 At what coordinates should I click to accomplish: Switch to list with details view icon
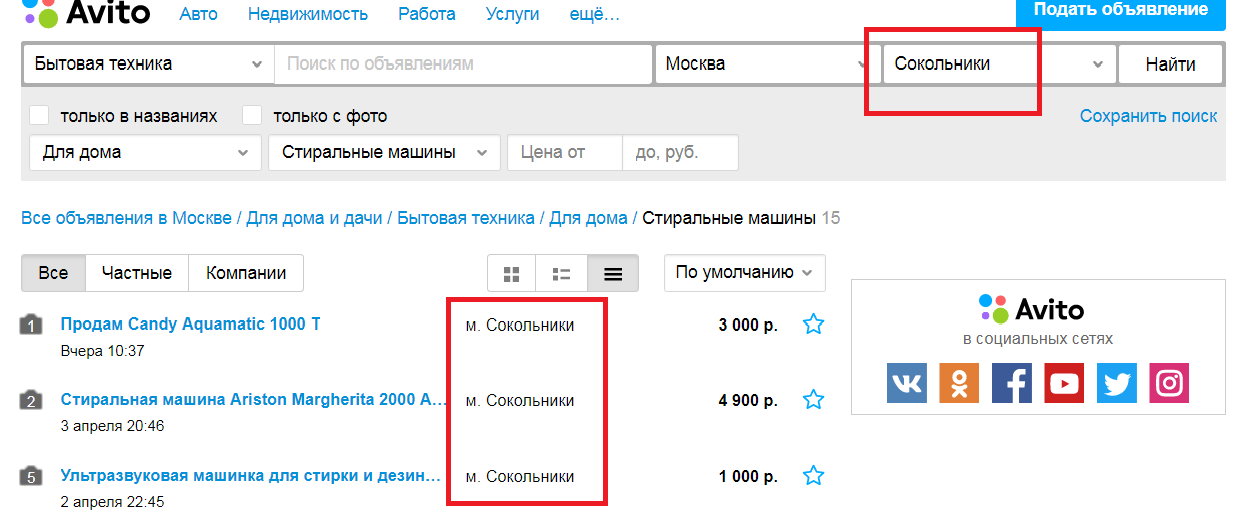tap(562, 273)
